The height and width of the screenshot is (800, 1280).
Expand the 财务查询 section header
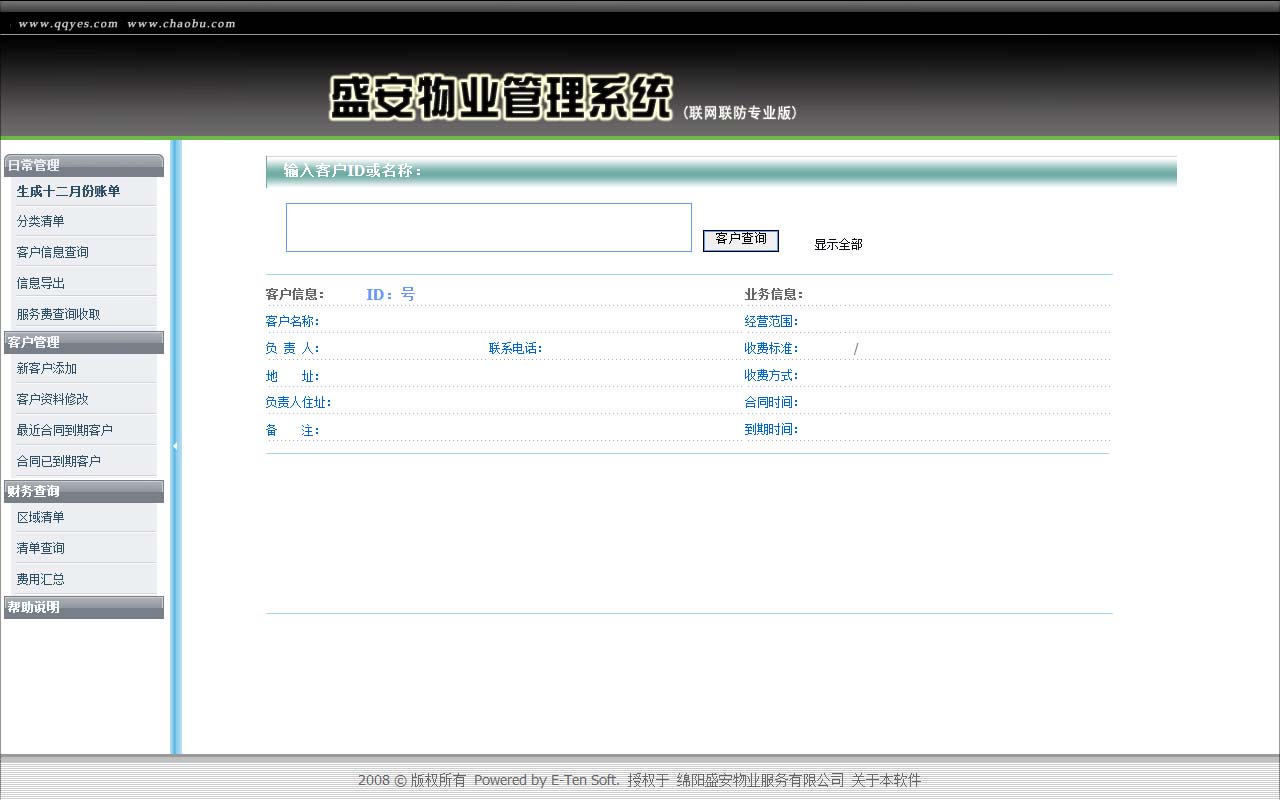tap(84, 491)
